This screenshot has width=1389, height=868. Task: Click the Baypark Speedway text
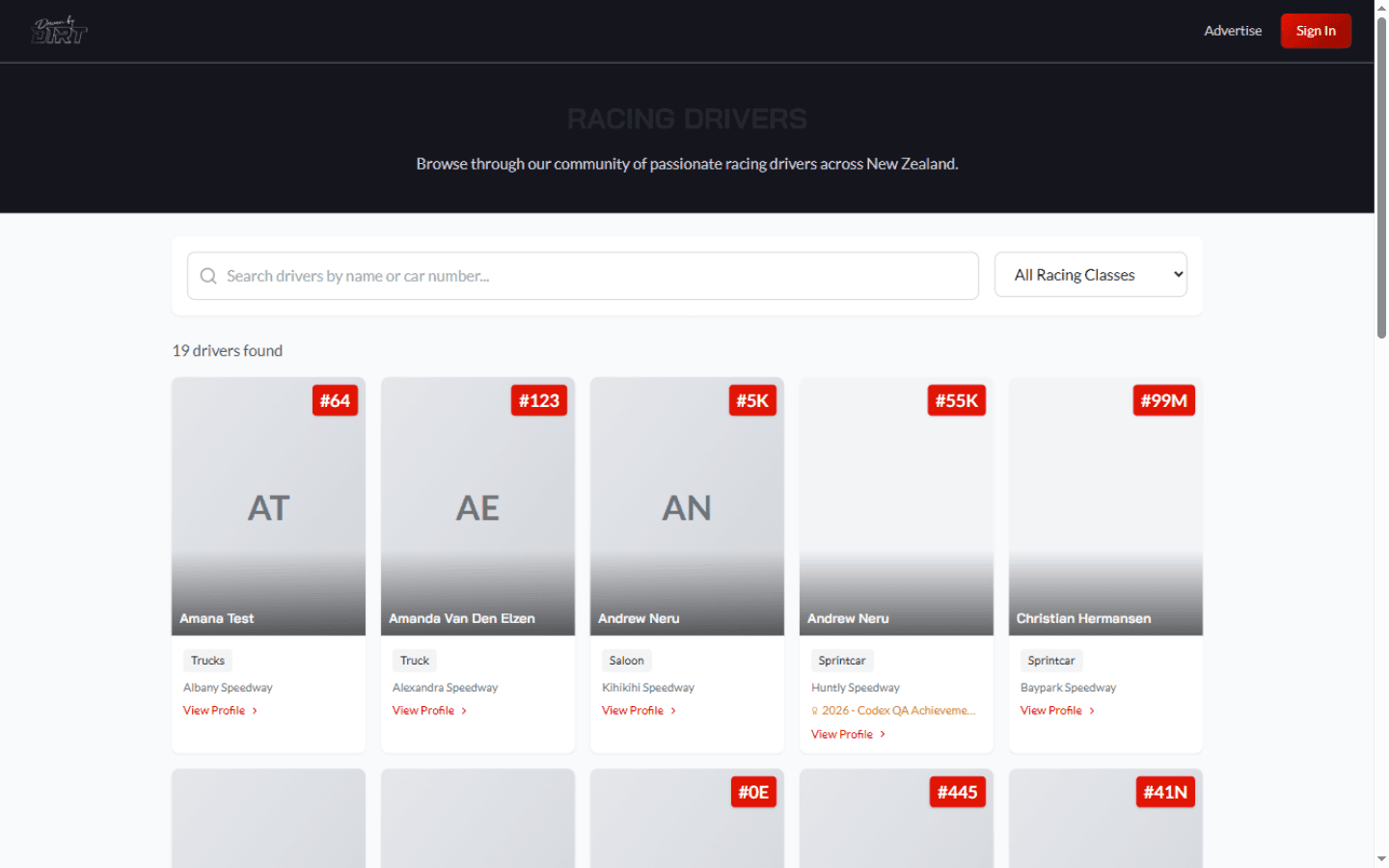tap(1068, 688)
